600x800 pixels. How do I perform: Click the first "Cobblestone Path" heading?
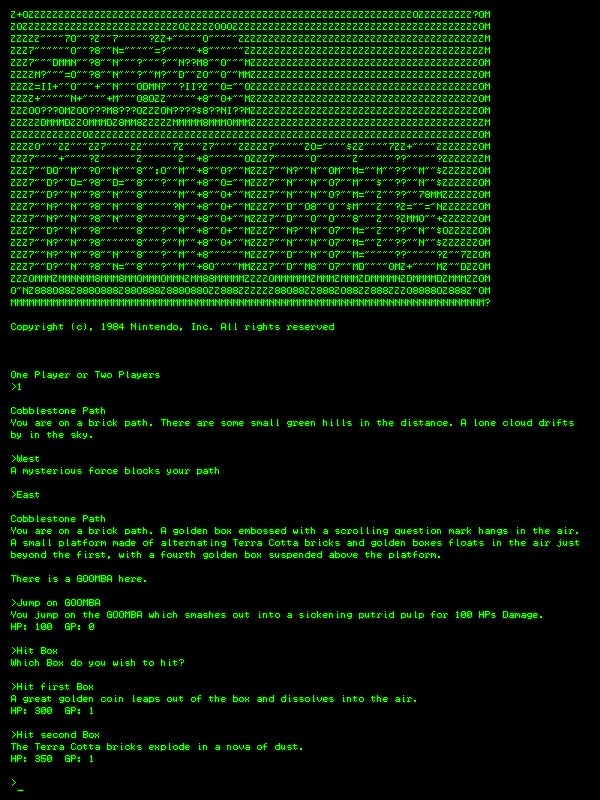click(58, 411)
